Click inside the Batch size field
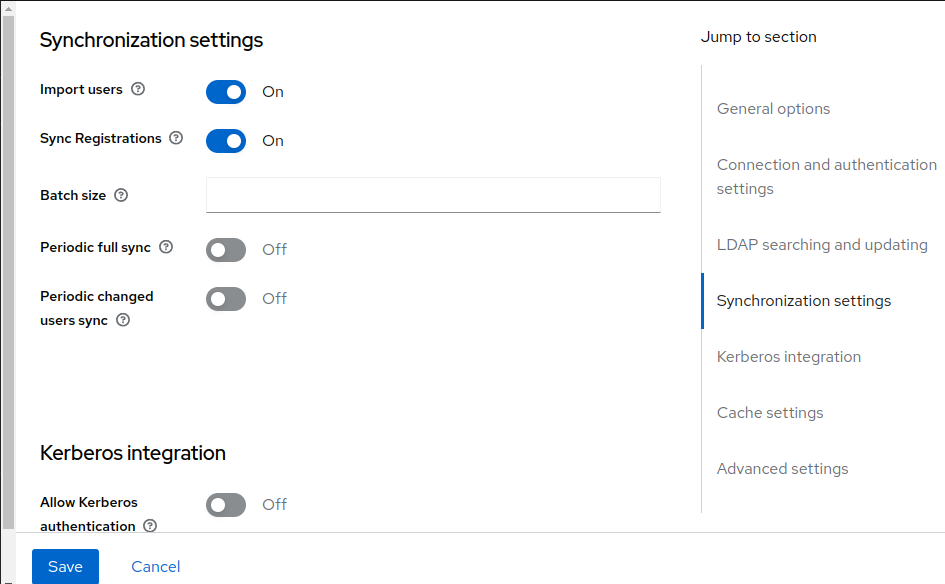The height and width of the screenshot is (584, 945). pyautogui.click(x=432, y=195)
